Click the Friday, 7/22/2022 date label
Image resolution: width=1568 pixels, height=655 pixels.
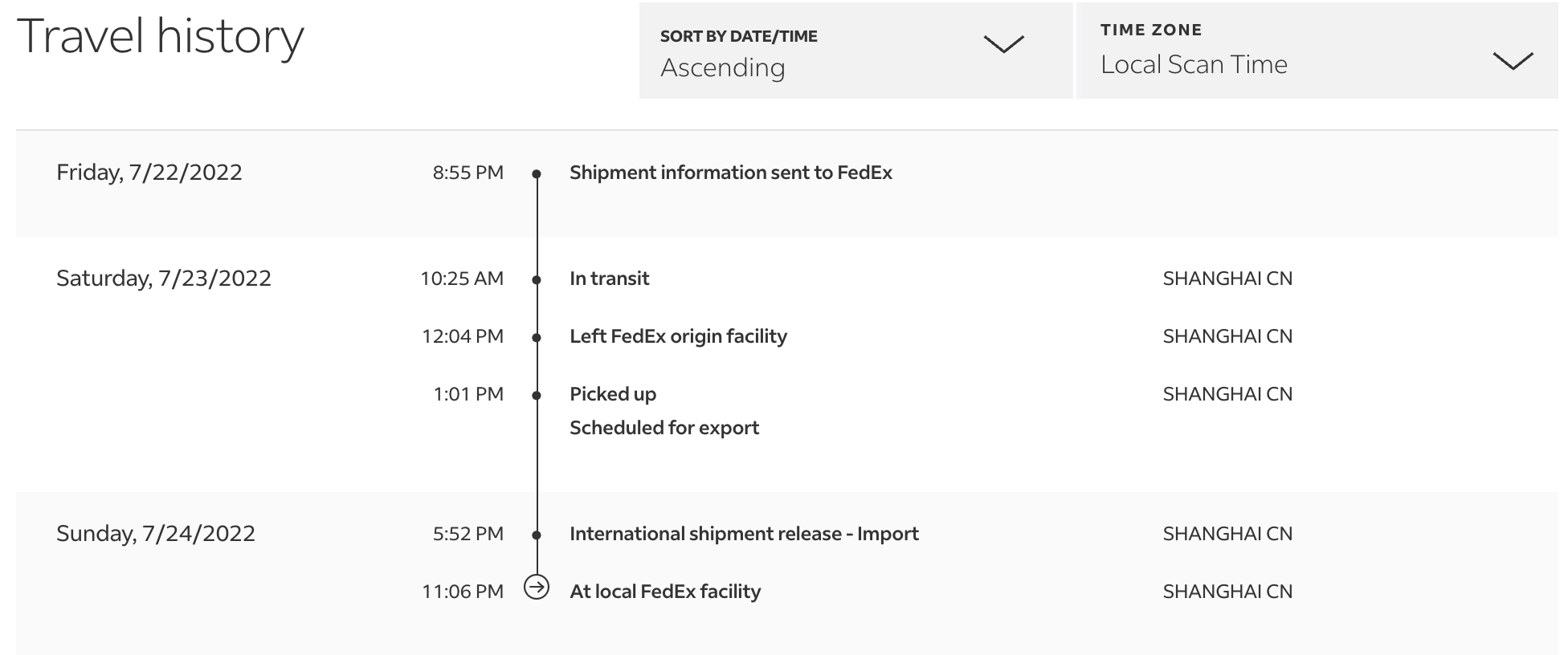(x=149, y=173)
